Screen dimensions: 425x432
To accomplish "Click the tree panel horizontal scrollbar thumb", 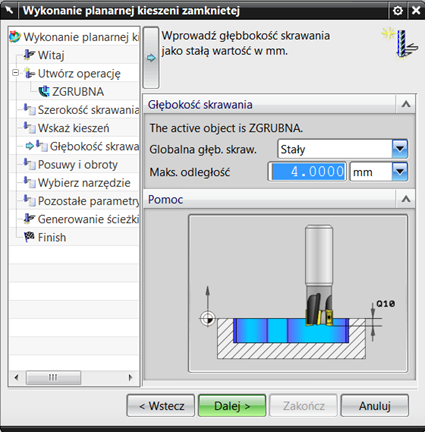I will [x=53, y=378].
